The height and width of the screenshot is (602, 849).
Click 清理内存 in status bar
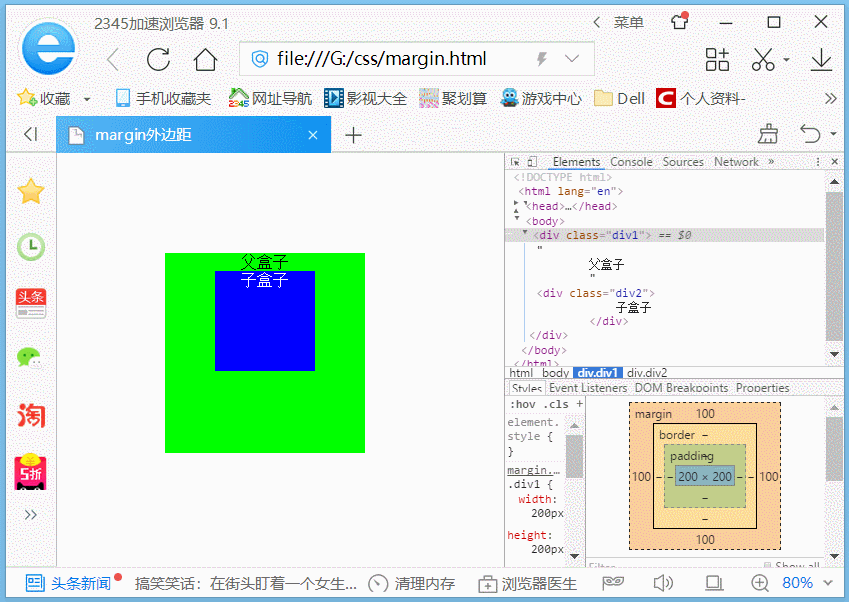(x=412, y=583)
